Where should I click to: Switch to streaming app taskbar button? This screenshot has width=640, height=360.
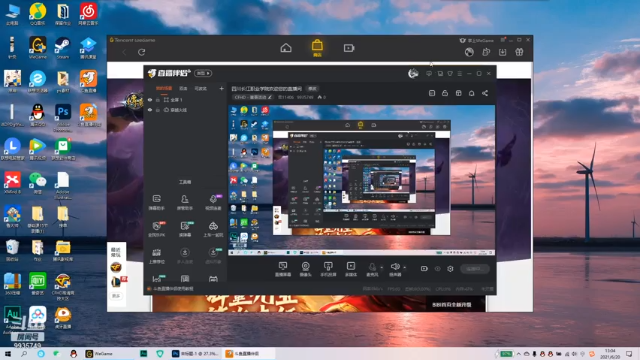pos(248,354)
